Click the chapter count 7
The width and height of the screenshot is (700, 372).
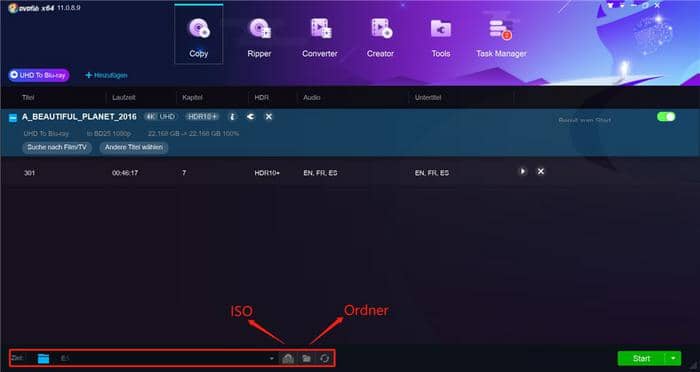point(184,173)
